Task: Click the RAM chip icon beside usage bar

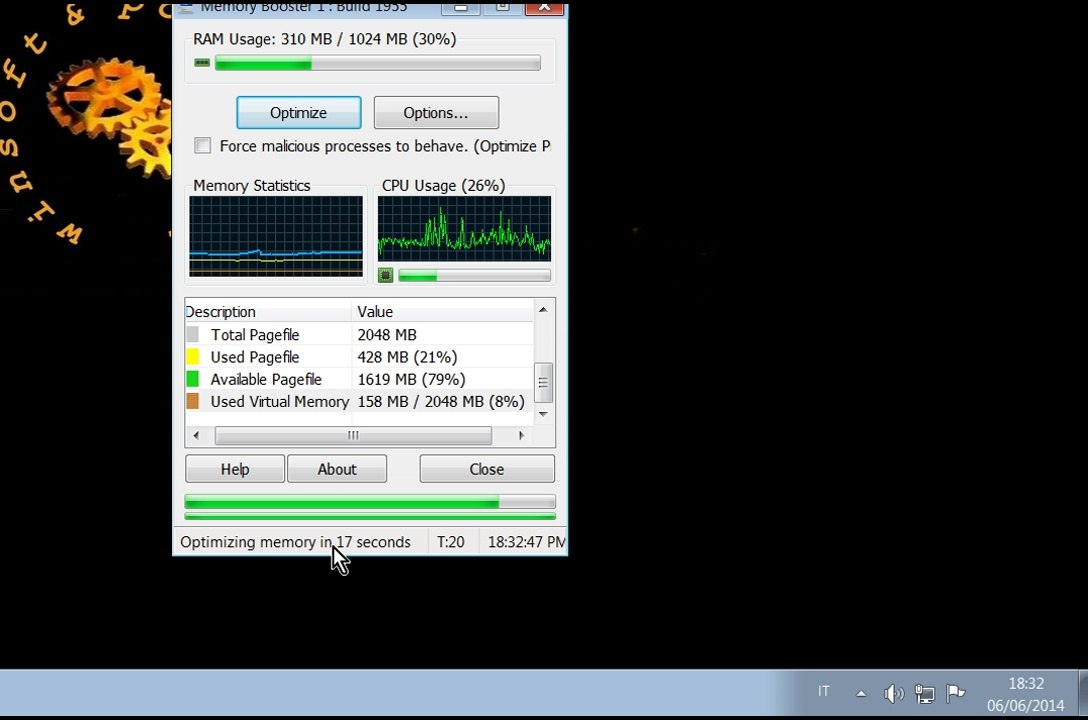Action: (x=202, y=62)
